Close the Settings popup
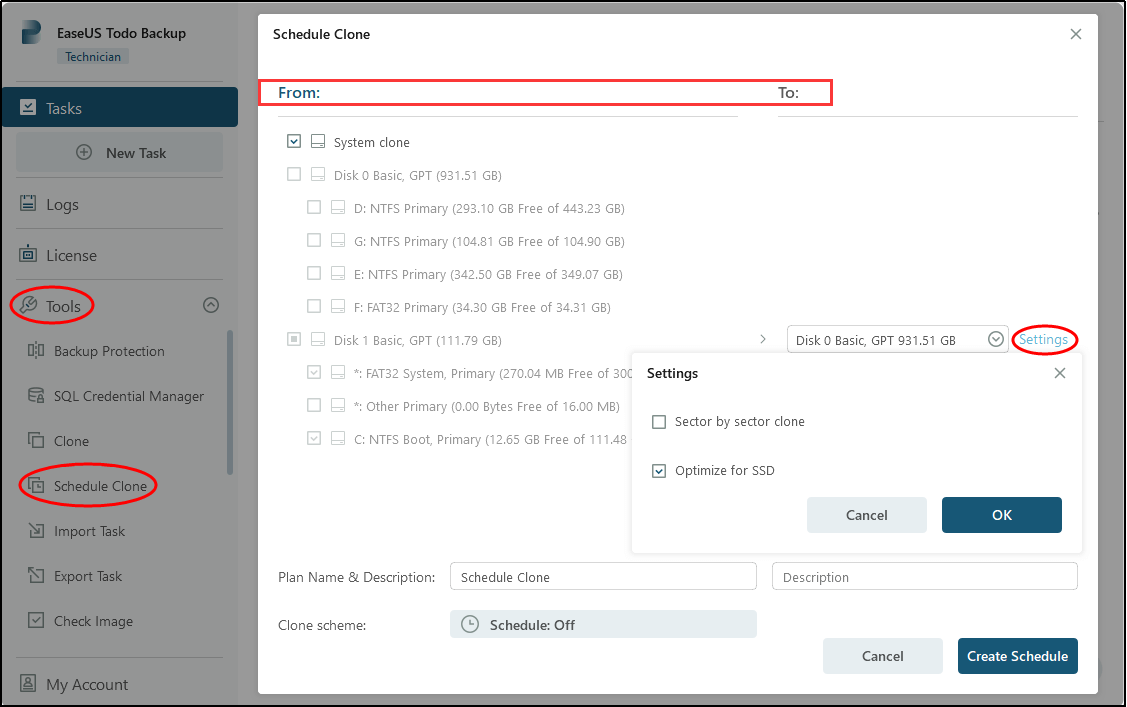Screen dimensions: 1127x707 click(x=1059, y=373)
